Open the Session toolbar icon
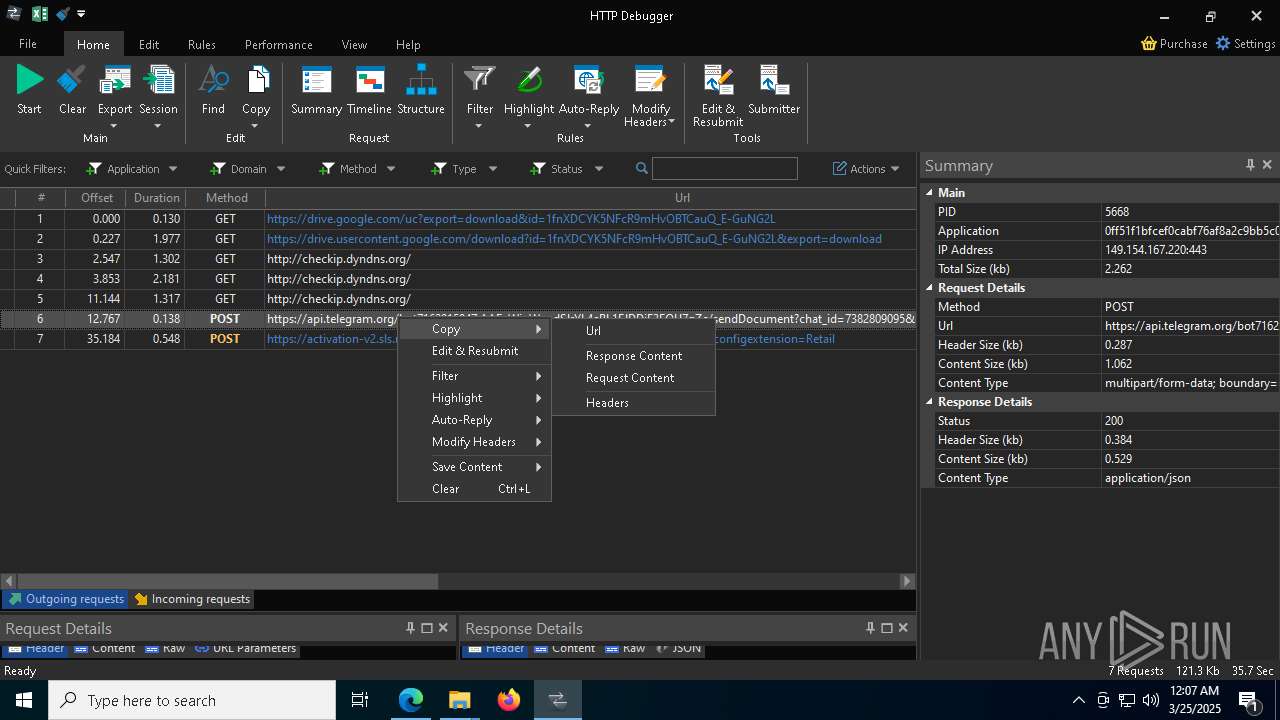Viewport: 1280px width, 720px height. pos(158,80)
